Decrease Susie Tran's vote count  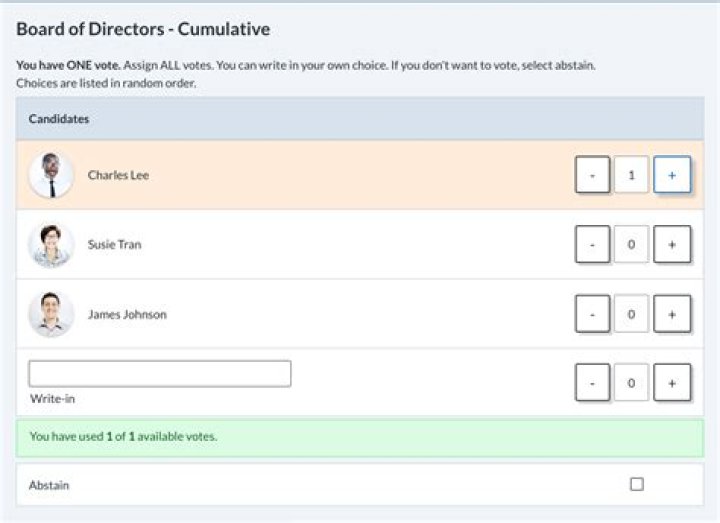[592, 245]
